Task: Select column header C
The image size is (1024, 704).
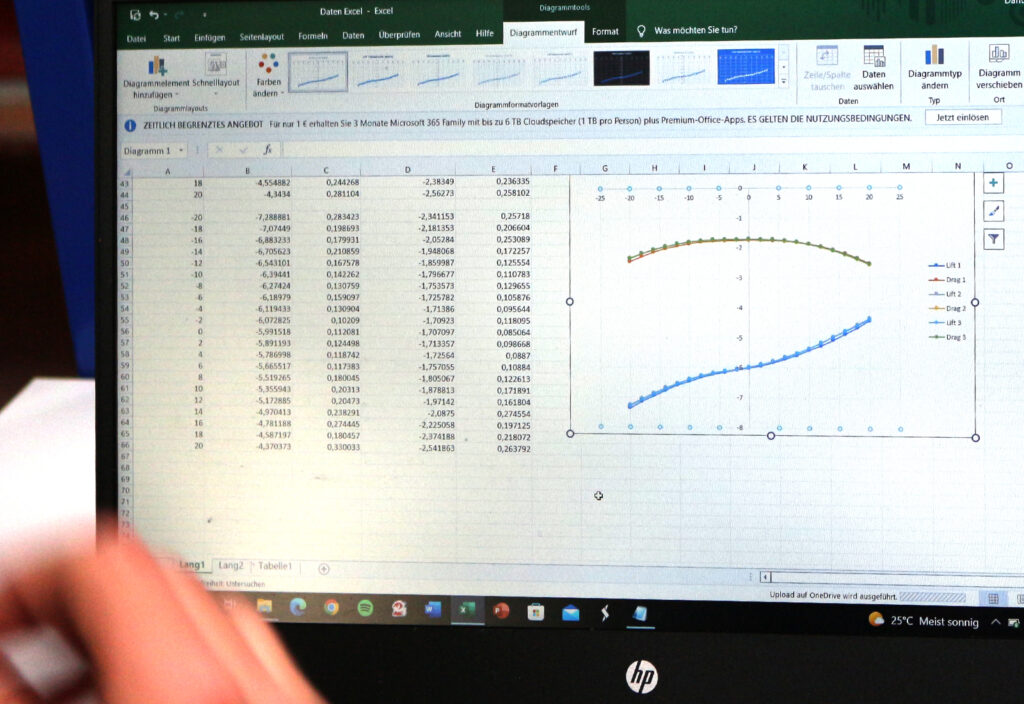Action: coord(326,170)
